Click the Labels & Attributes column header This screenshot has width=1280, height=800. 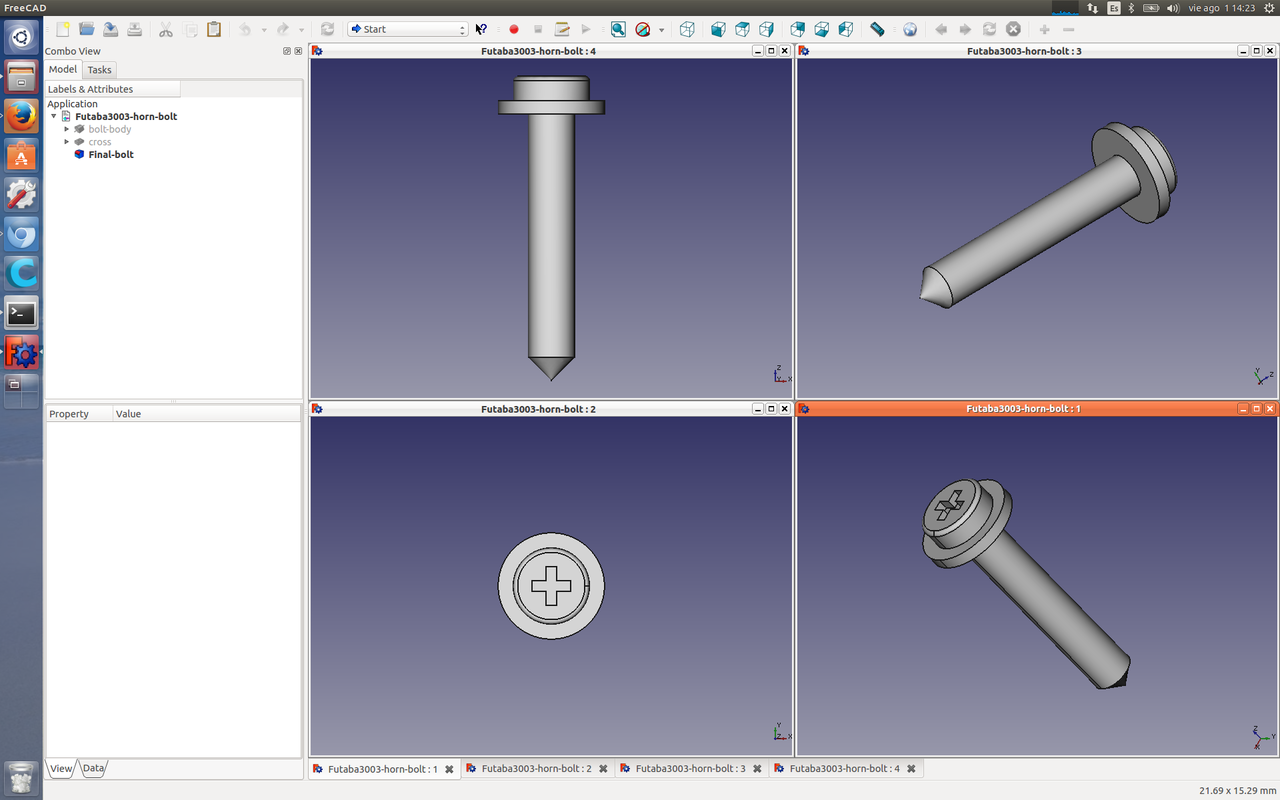[x=112, y=89]
